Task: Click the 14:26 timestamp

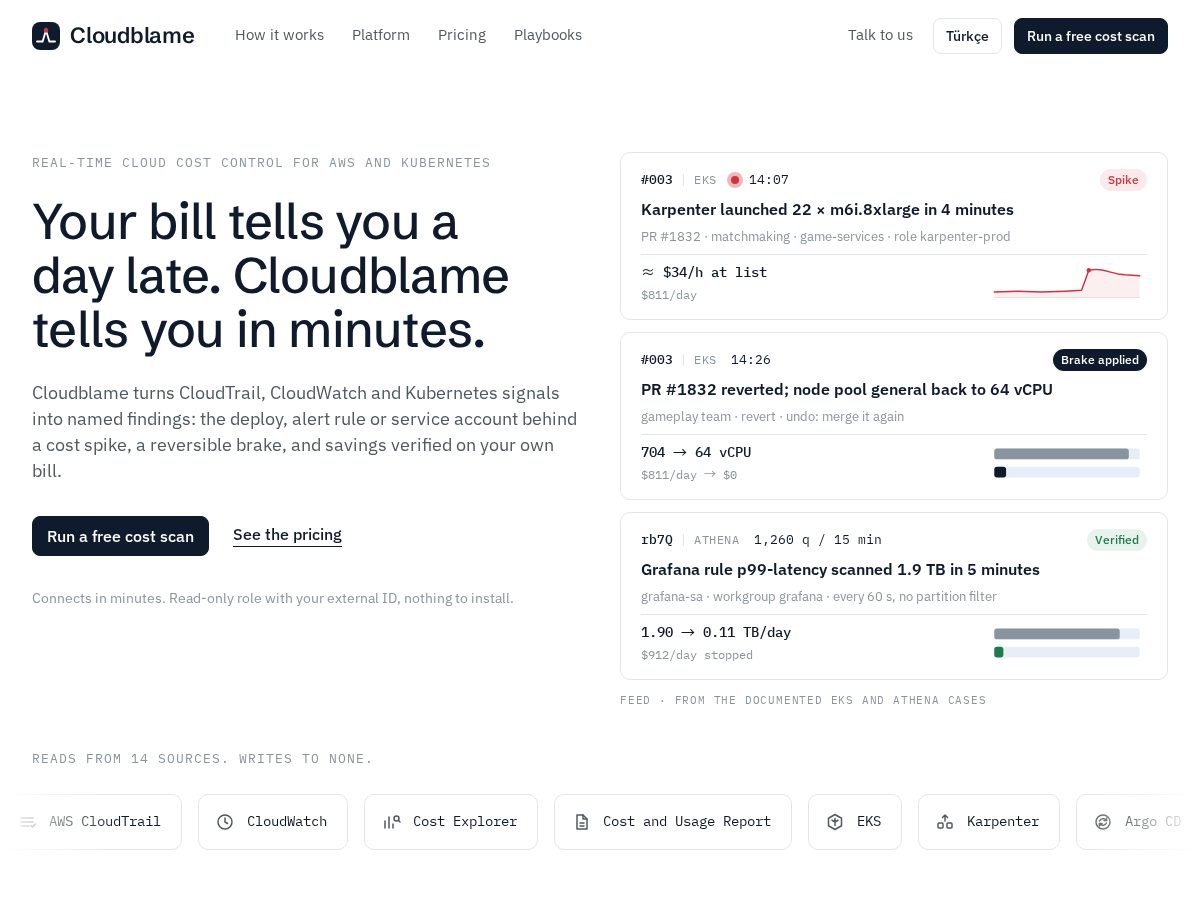Action: tap(751, 360)
